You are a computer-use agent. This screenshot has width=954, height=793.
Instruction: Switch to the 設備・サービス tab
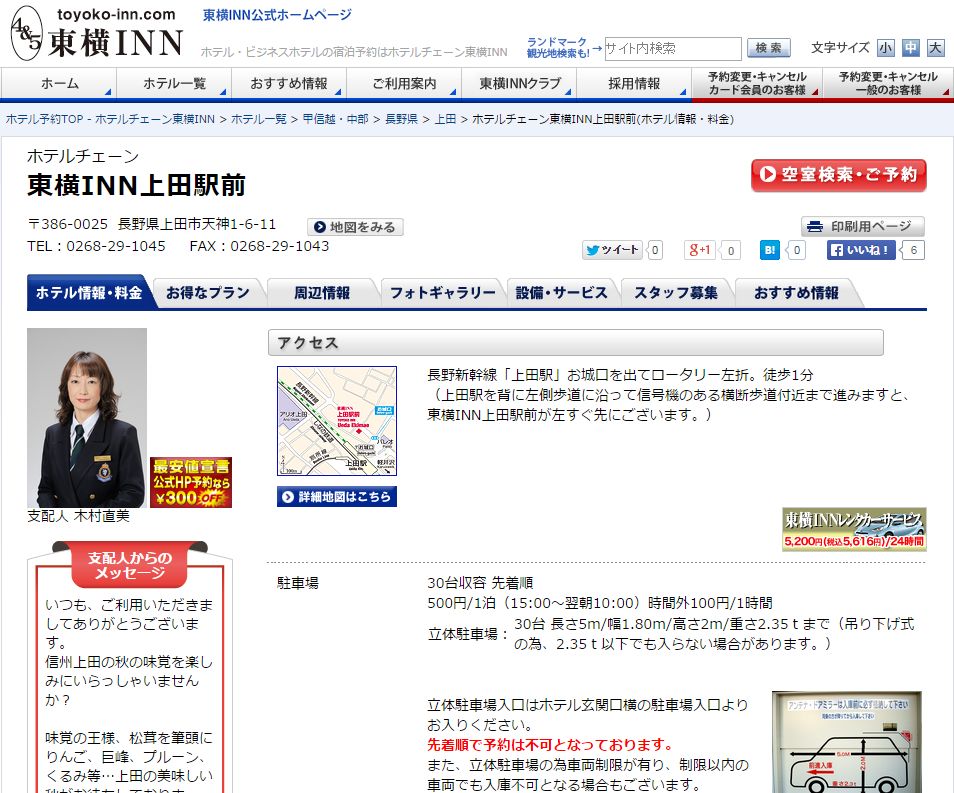[x=562, y=293]
